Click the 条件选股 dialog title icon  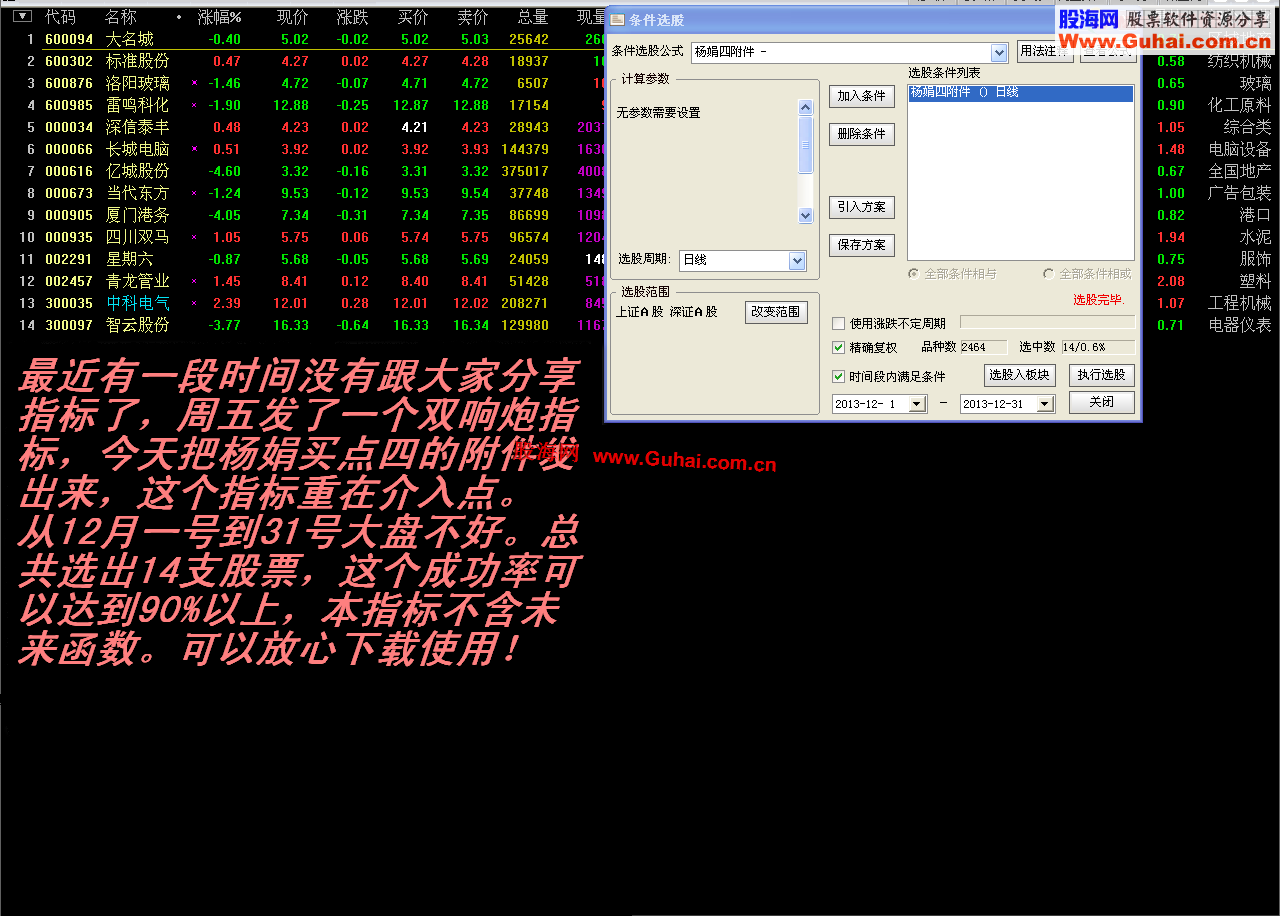(x=617, y=20)
